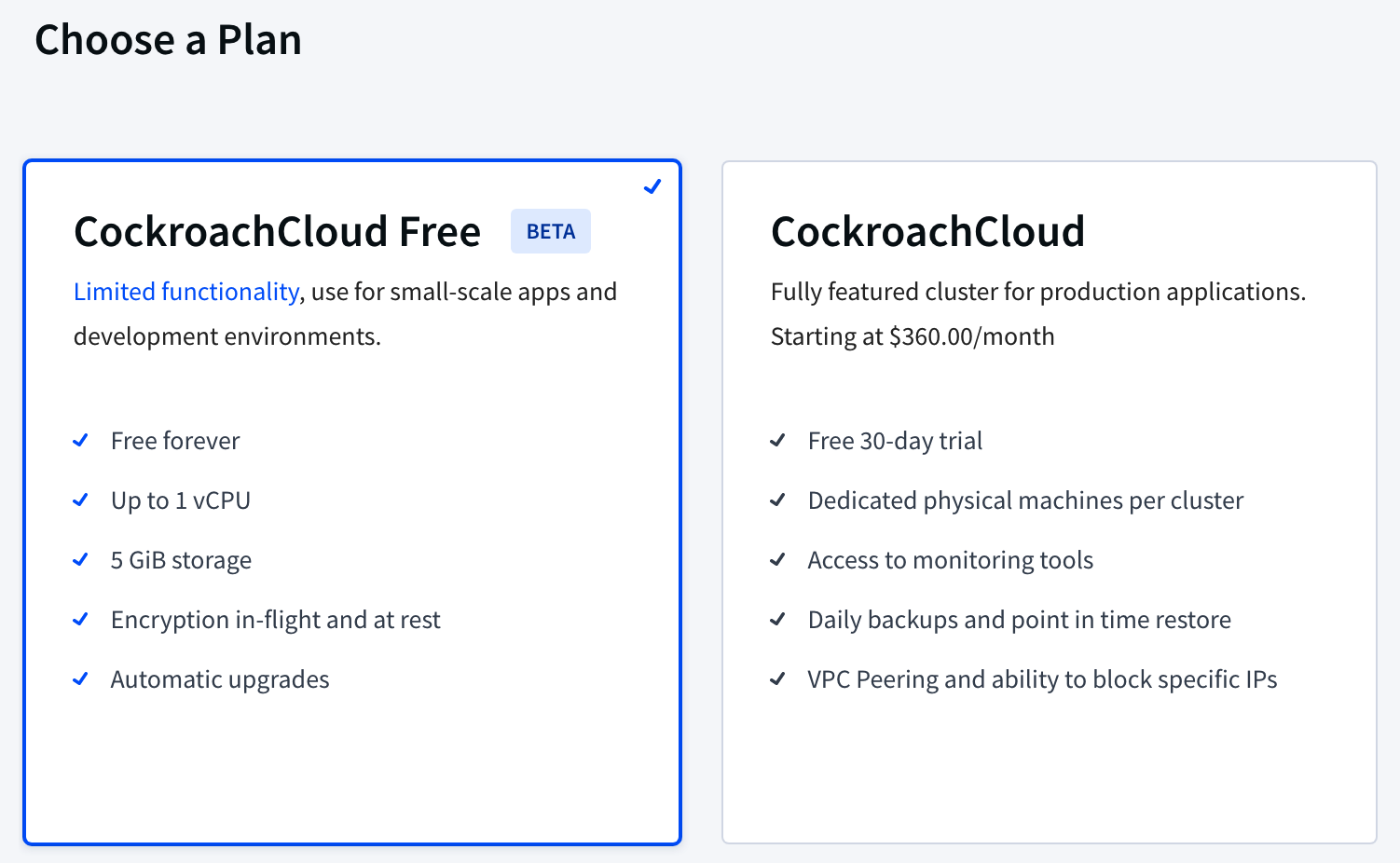
Task: Click the checkmark next to Encryption in-flight and at rest
Action: point(81,619)
